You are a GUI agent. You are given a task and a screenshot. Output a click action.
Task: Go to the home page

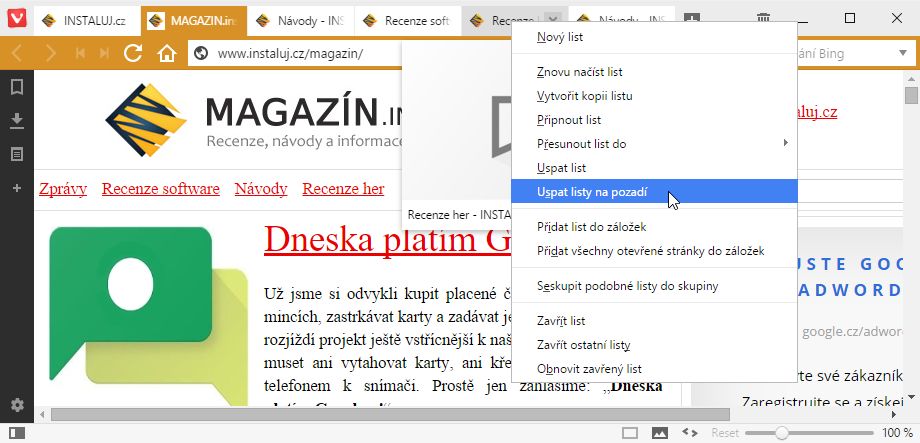click(x=167, y=53)
